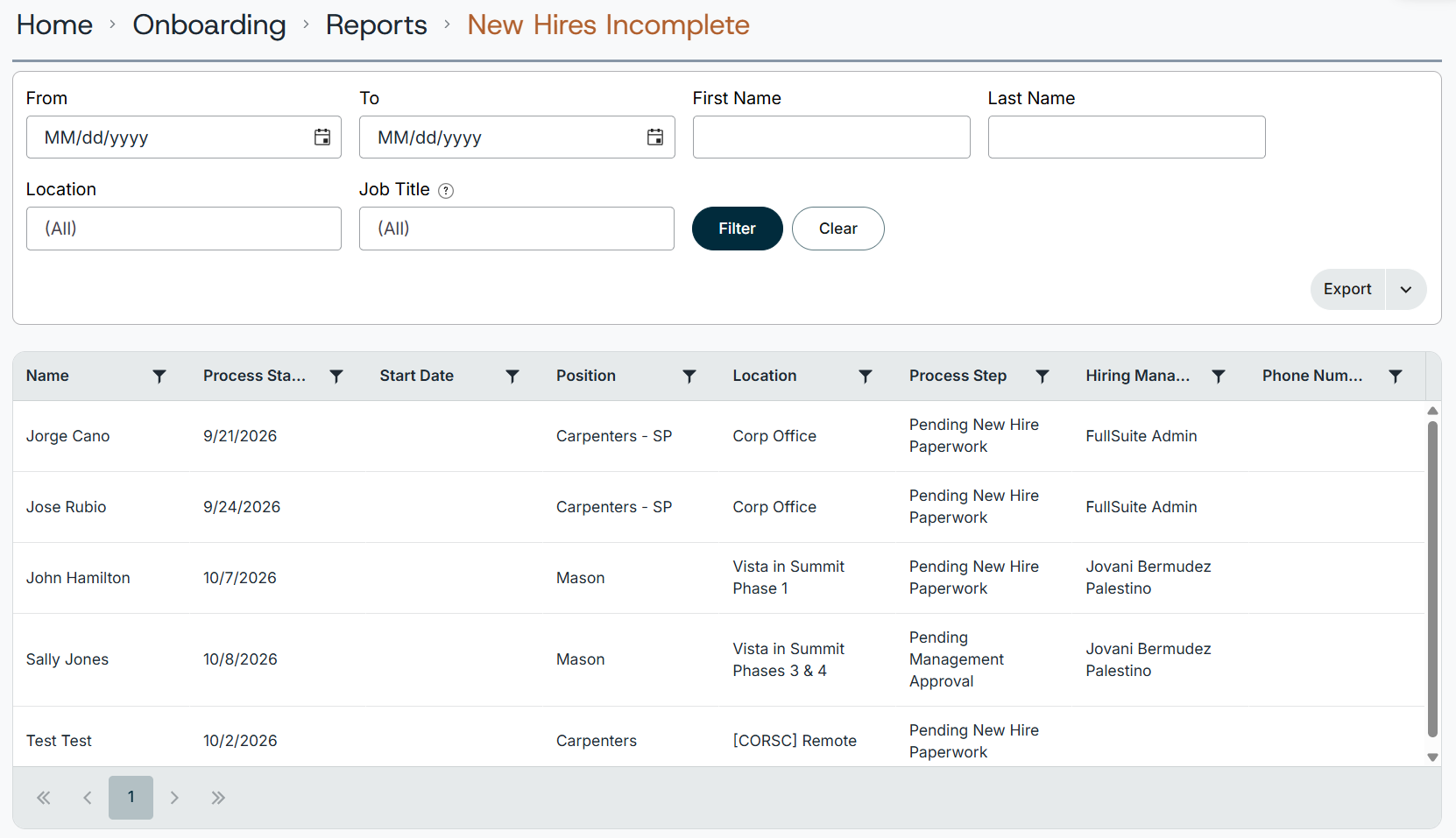Focus the Last Name text field

point(1127,137)
